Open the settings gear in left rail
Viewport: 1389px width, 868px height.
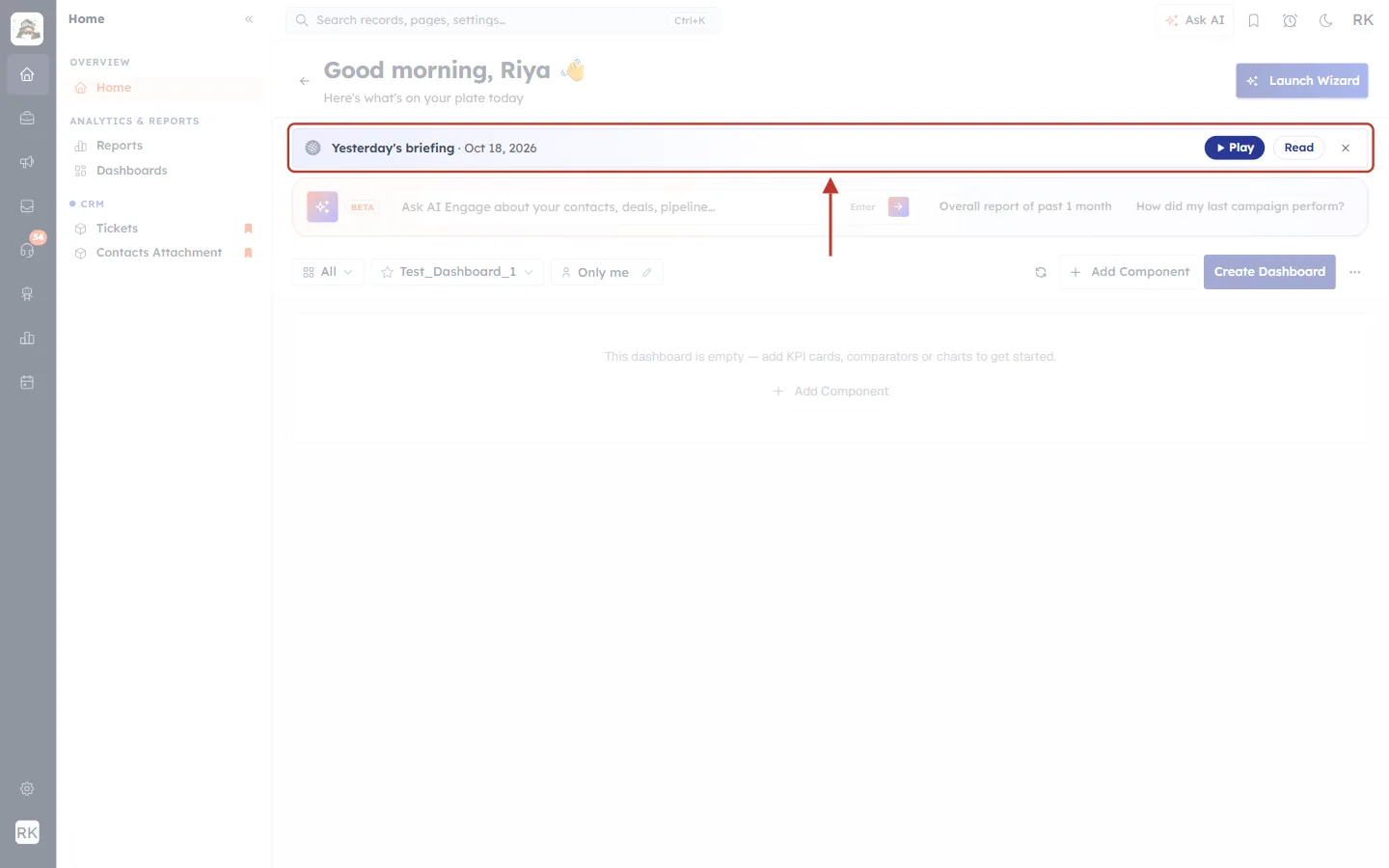coord(27,789)
